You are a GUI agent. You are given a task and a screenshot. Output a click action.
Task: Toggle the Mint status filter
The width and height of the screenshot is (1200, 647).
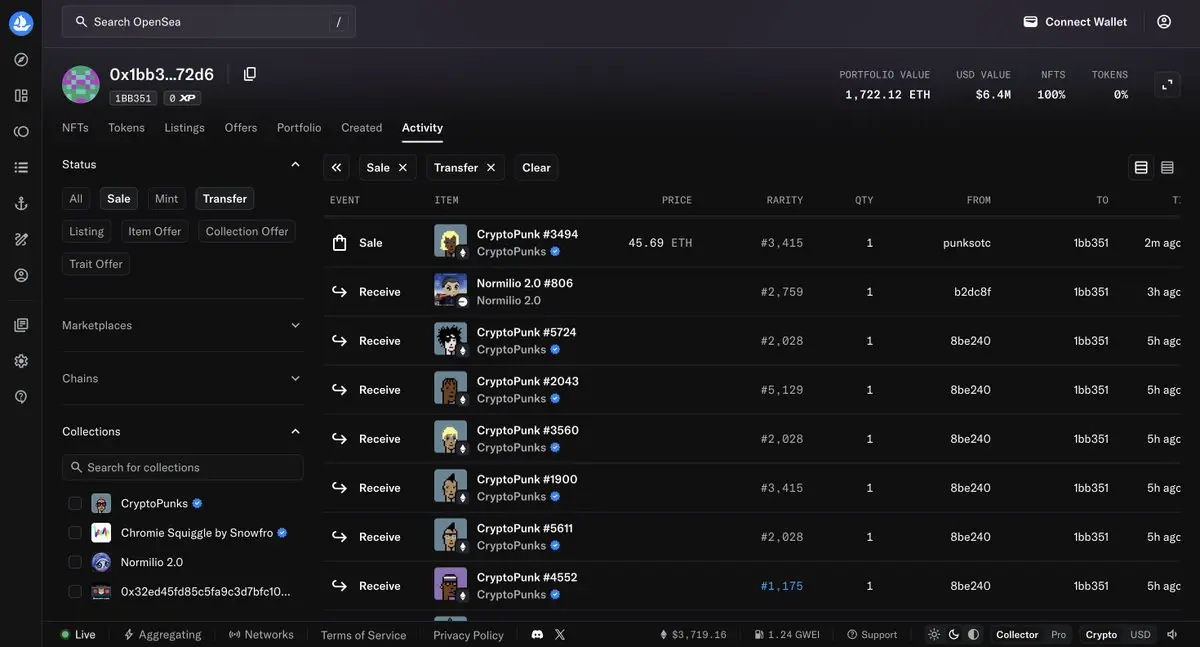point(167,199)
